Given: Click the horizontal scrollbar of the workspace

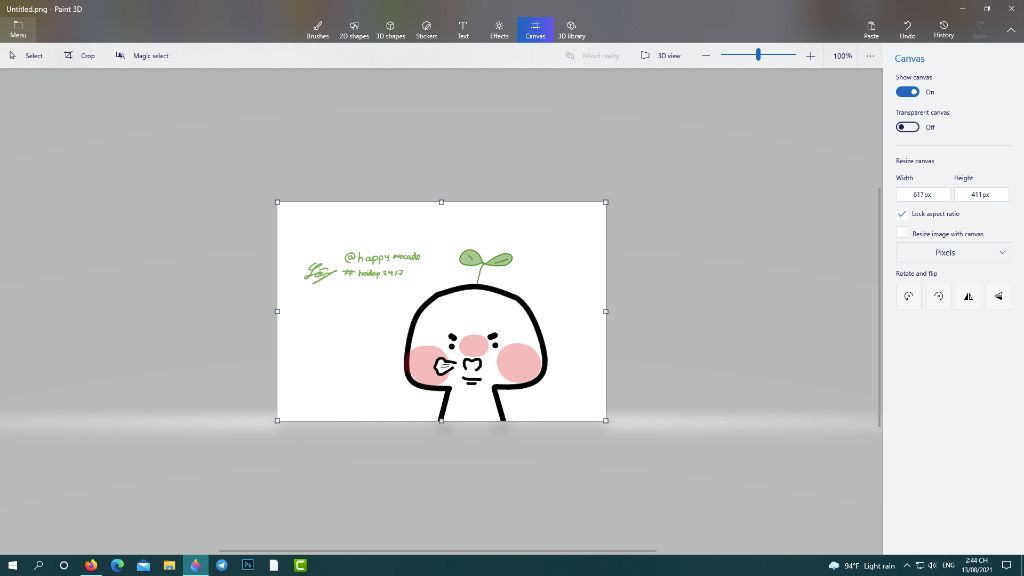Looking at the screenshot, I should 437,551.
